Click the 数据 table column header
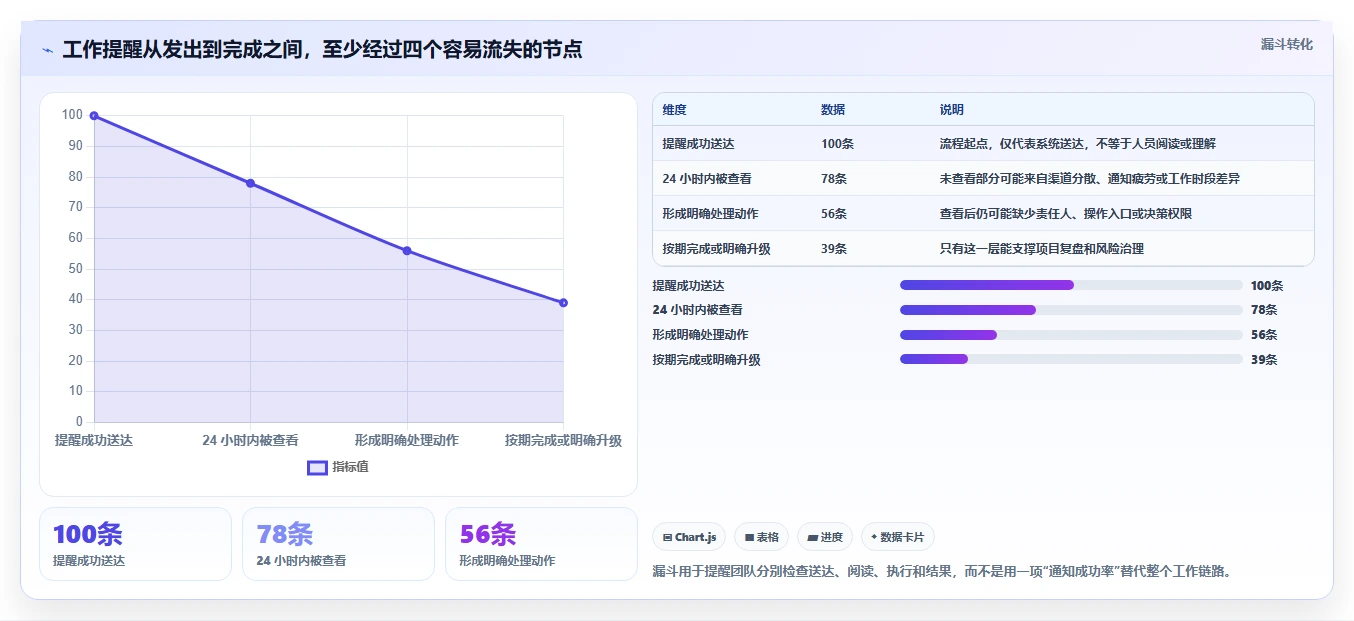This screenshot has height=621, width=1354. tap(833, 110)
